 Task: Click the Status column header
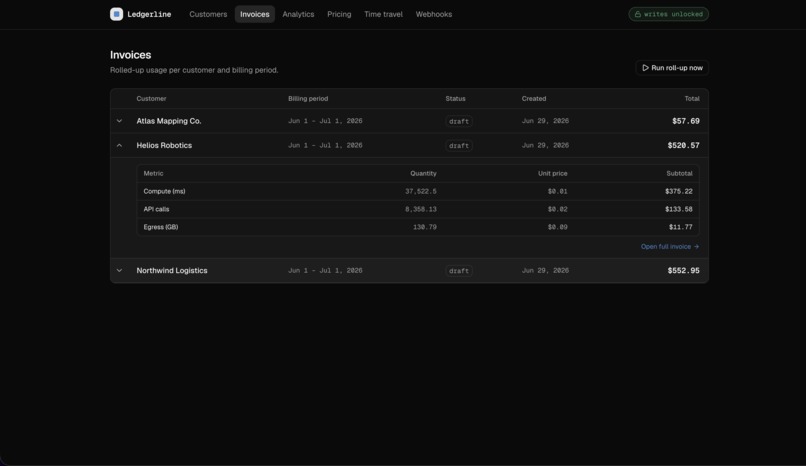455,99
